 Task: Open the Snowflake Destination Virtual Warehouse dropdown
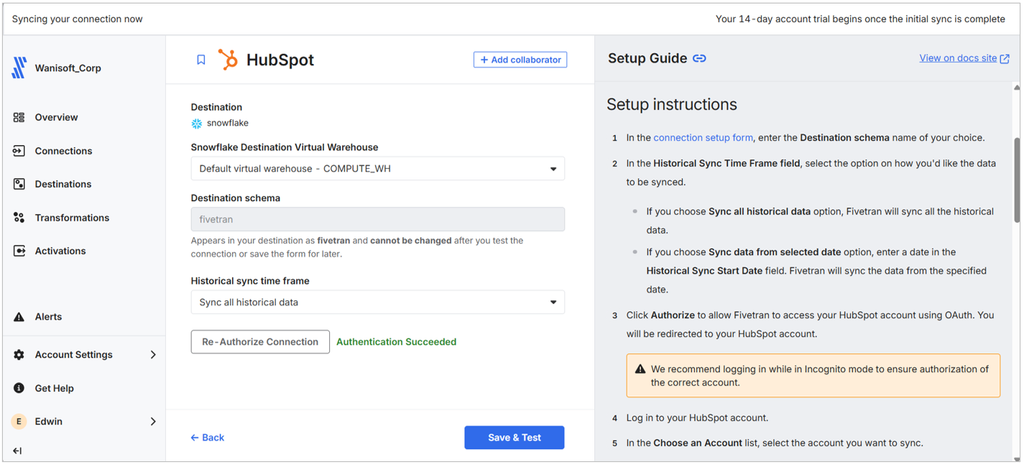coord(377,169)
